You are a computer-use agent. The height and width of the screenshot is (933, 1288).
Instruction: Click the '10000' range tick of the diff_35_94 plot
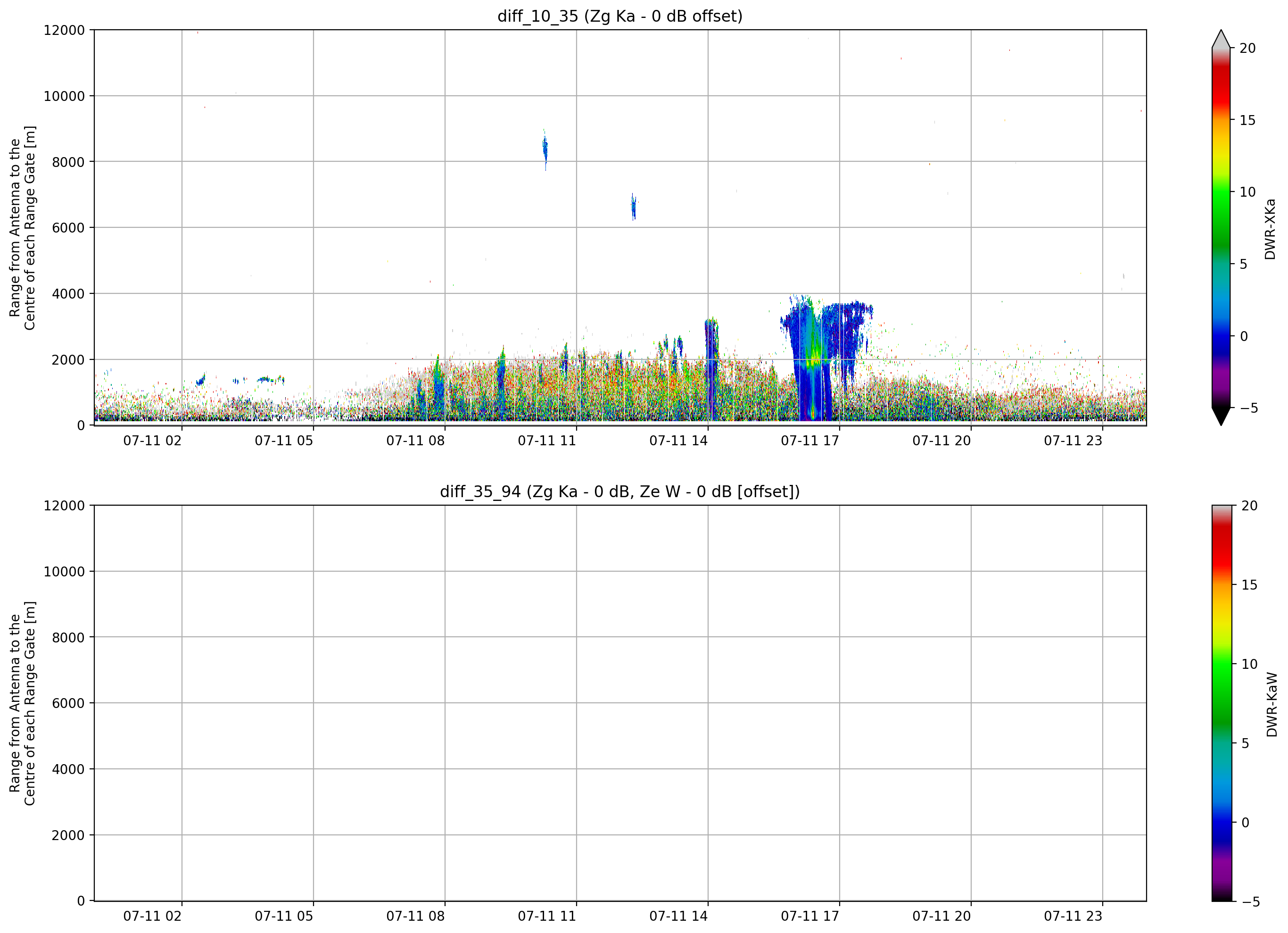[64, 572]
